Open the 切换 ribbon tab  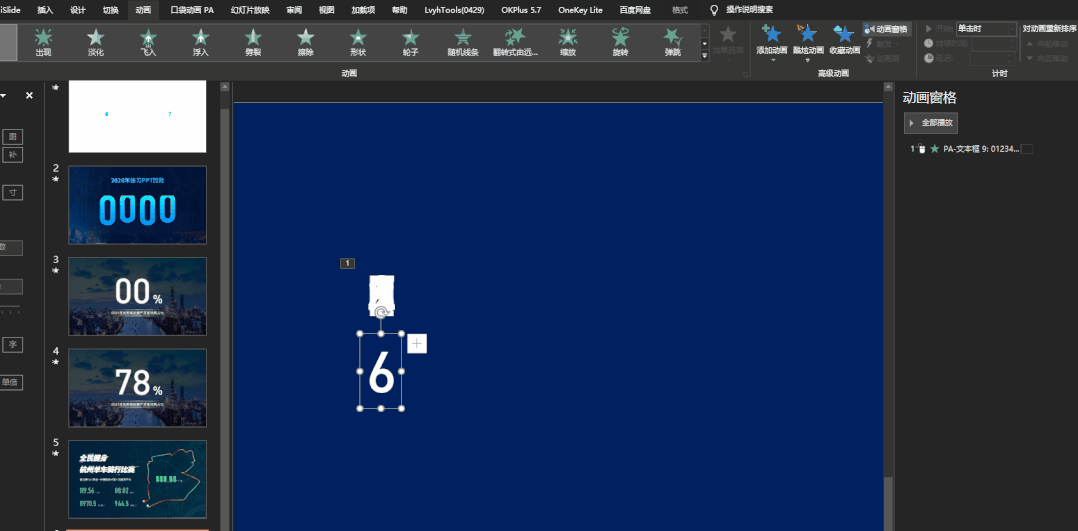[110, 9]
